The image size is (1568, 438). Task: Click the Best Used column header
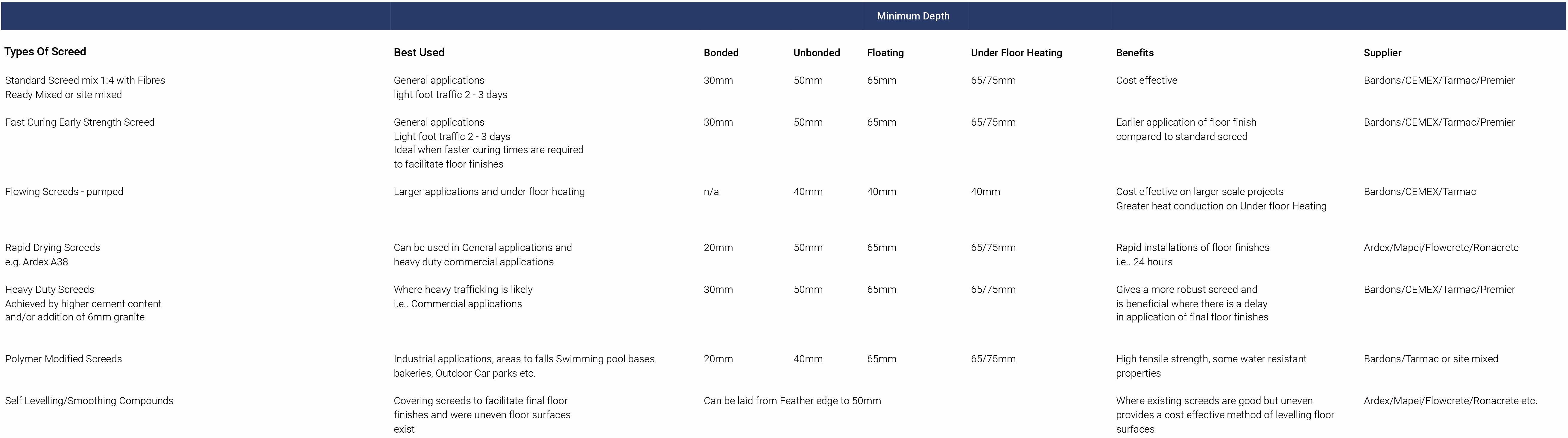tap(419, 52)
